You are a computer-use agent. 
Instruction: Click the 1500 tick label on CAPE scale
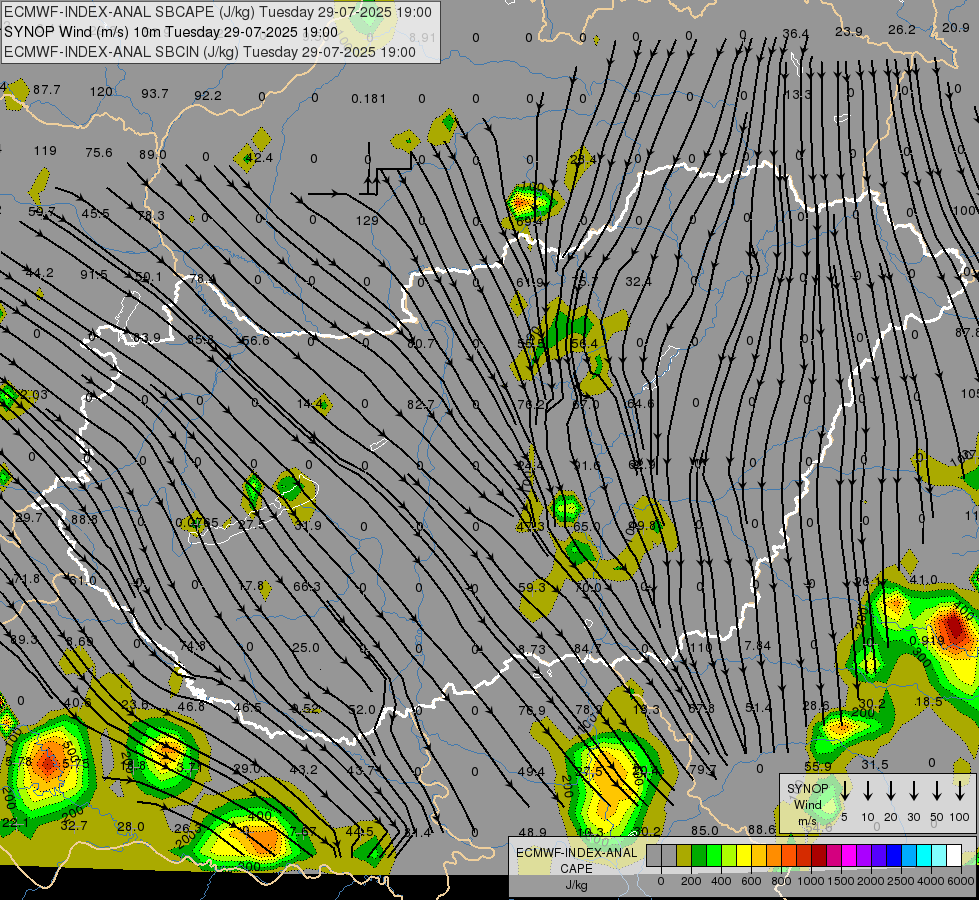(841, 881)
